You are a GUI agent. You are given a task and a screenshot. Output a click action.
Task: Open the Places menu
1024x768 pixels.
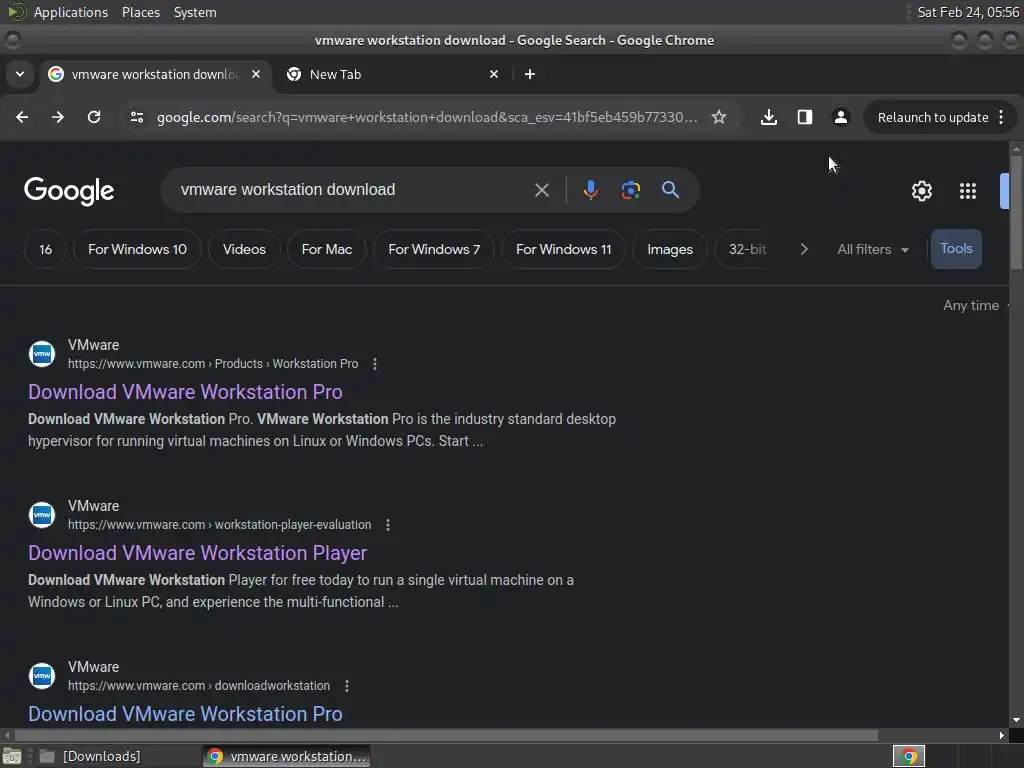click(141, 12)
